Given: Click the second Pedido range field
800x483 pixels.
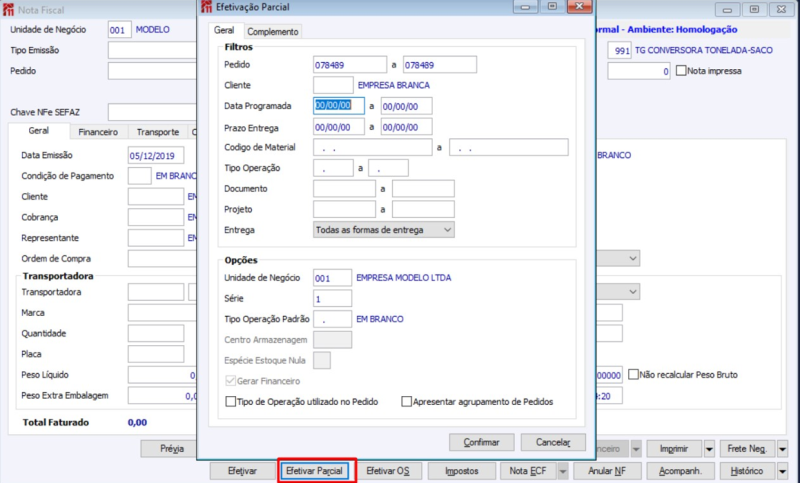Looking at the screenshot, I should click(x=440, y=65).
